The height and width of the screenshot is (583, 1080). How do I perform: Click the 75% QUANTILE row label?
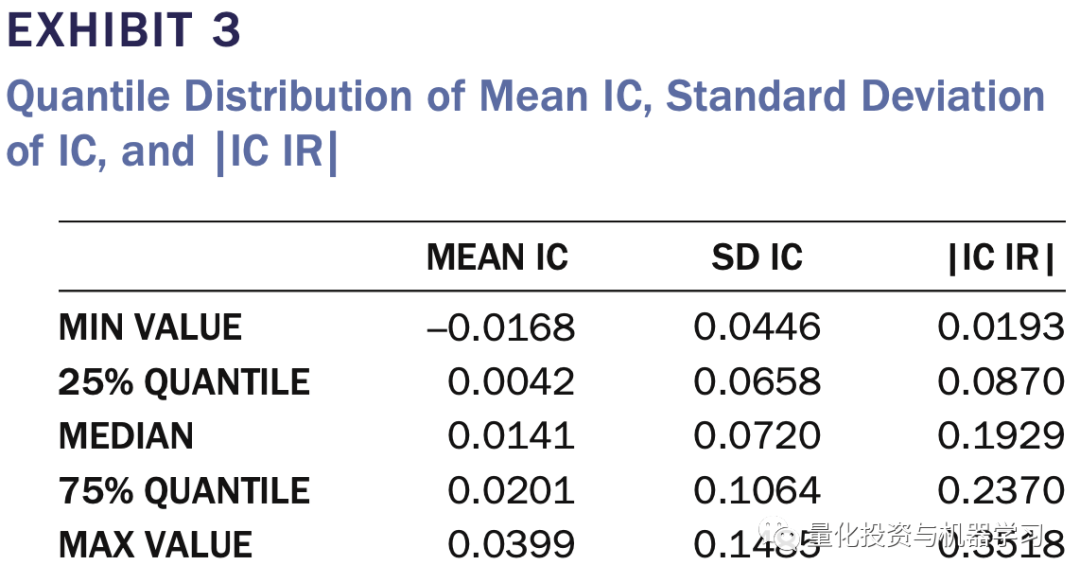point(184,491)
